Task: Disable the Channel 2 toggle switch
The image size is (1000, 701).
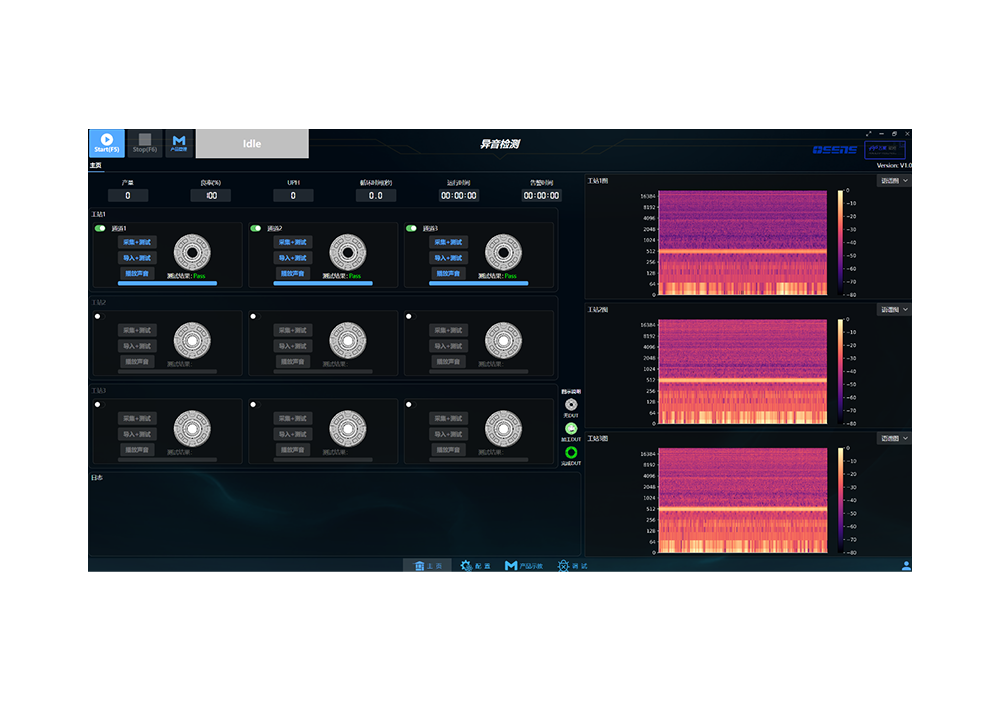Action: (256, 228)
